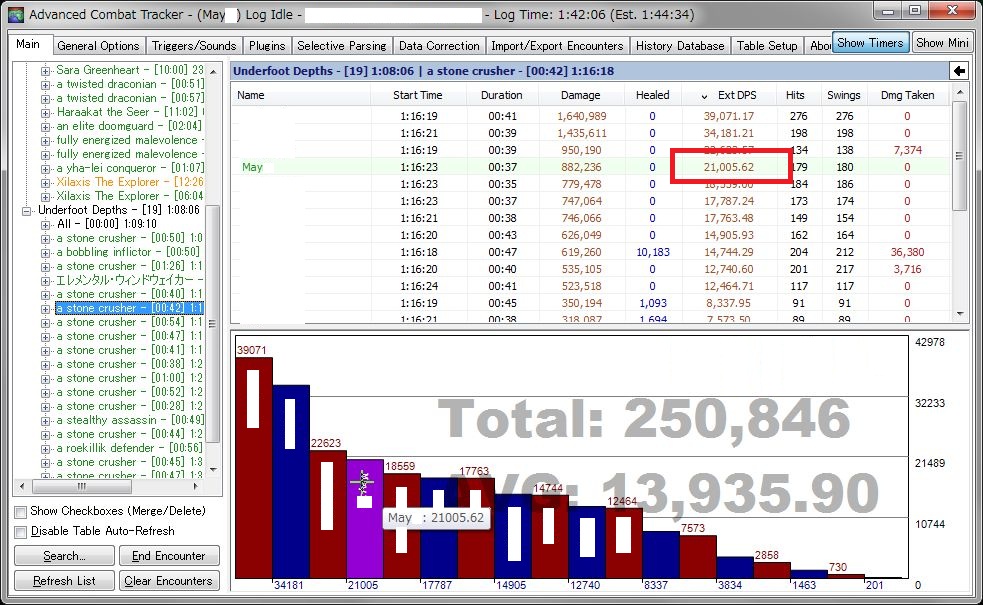Select a stone crusher [01:00] encounter
Image resolution: width=983 pixels, height=605 pixels.
(x=129, y=379)
